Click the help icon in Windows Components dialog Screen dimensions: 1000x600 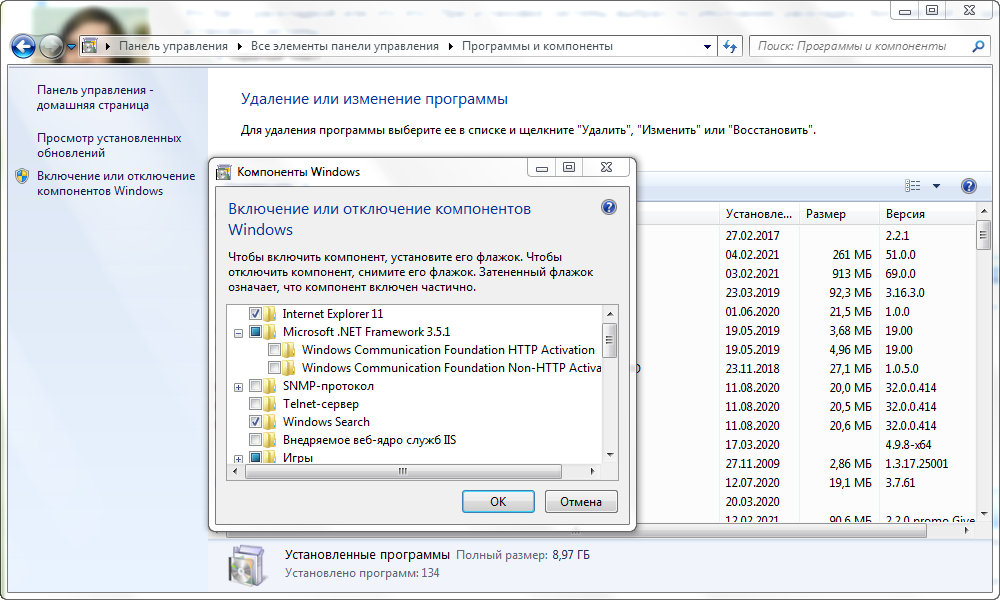coord(609,208)
